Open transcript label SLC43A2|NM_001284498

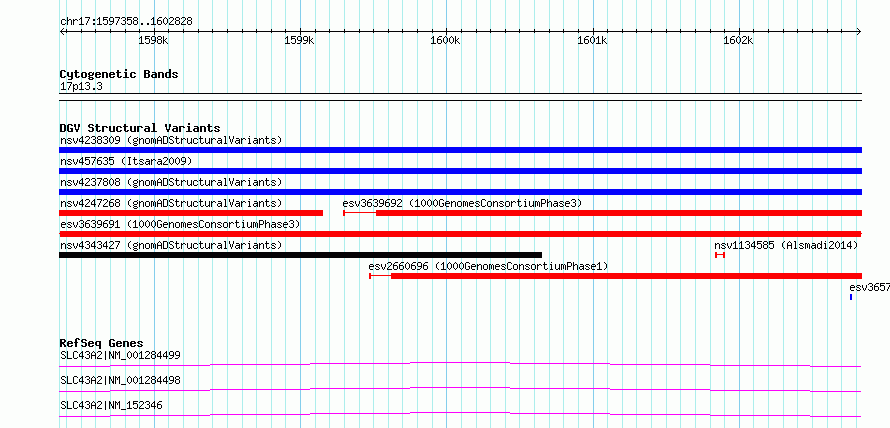tap(120, 380)
